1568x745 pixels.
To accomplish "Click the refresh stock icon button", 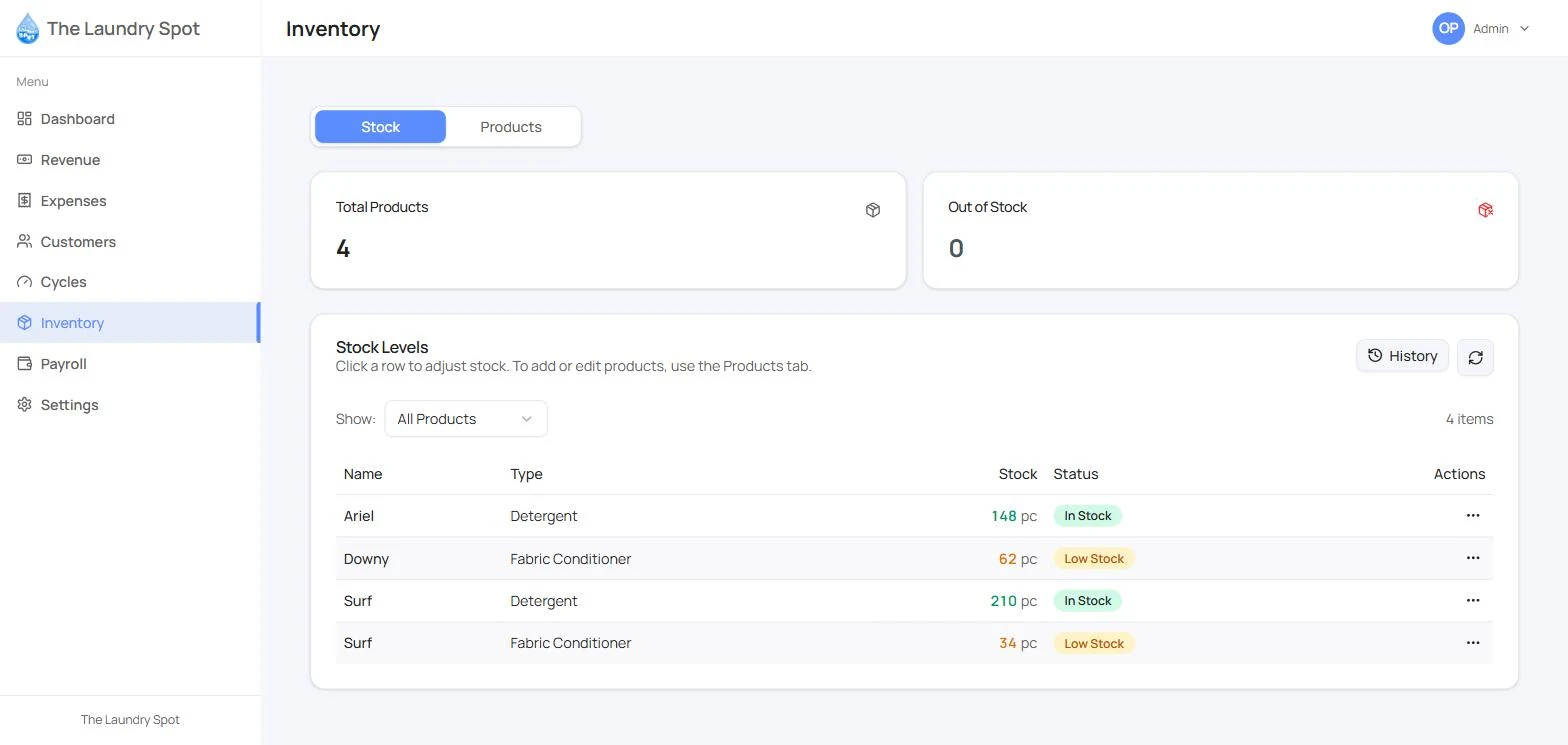I will 1475,357.
